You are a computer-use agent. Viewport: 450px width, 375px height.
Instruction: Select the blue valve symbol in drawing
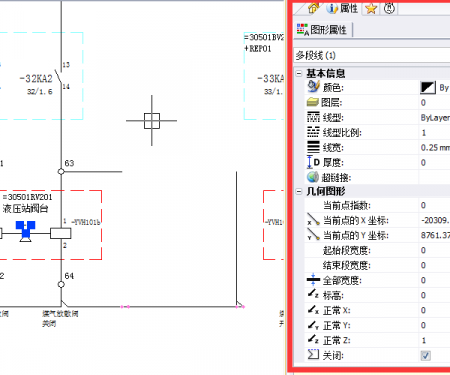26,231
